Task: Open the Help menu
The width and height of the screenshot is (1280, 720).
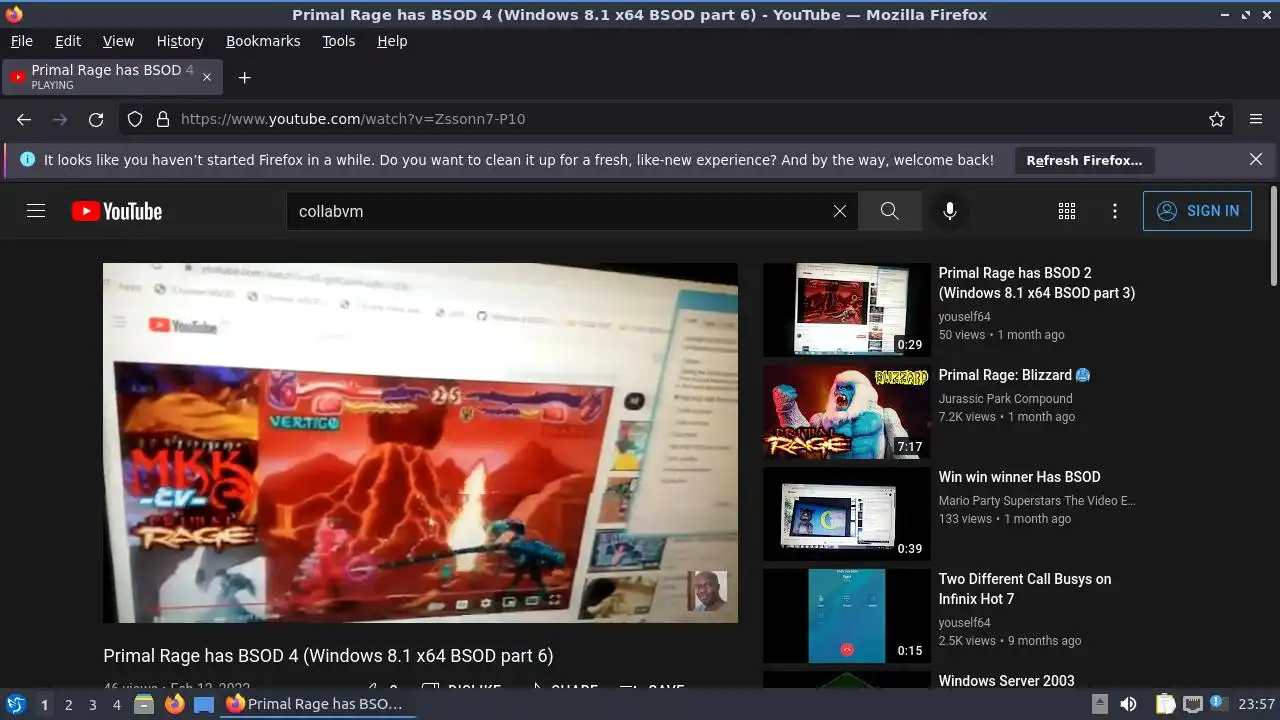Action: point(392,41)
